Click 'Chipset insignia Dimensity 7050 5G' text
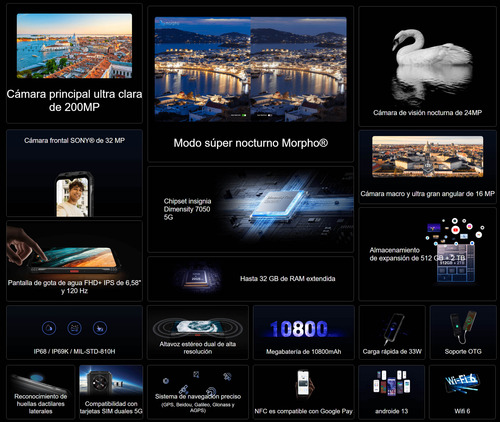This screenshot has width=500, height=422. point(187,209)
